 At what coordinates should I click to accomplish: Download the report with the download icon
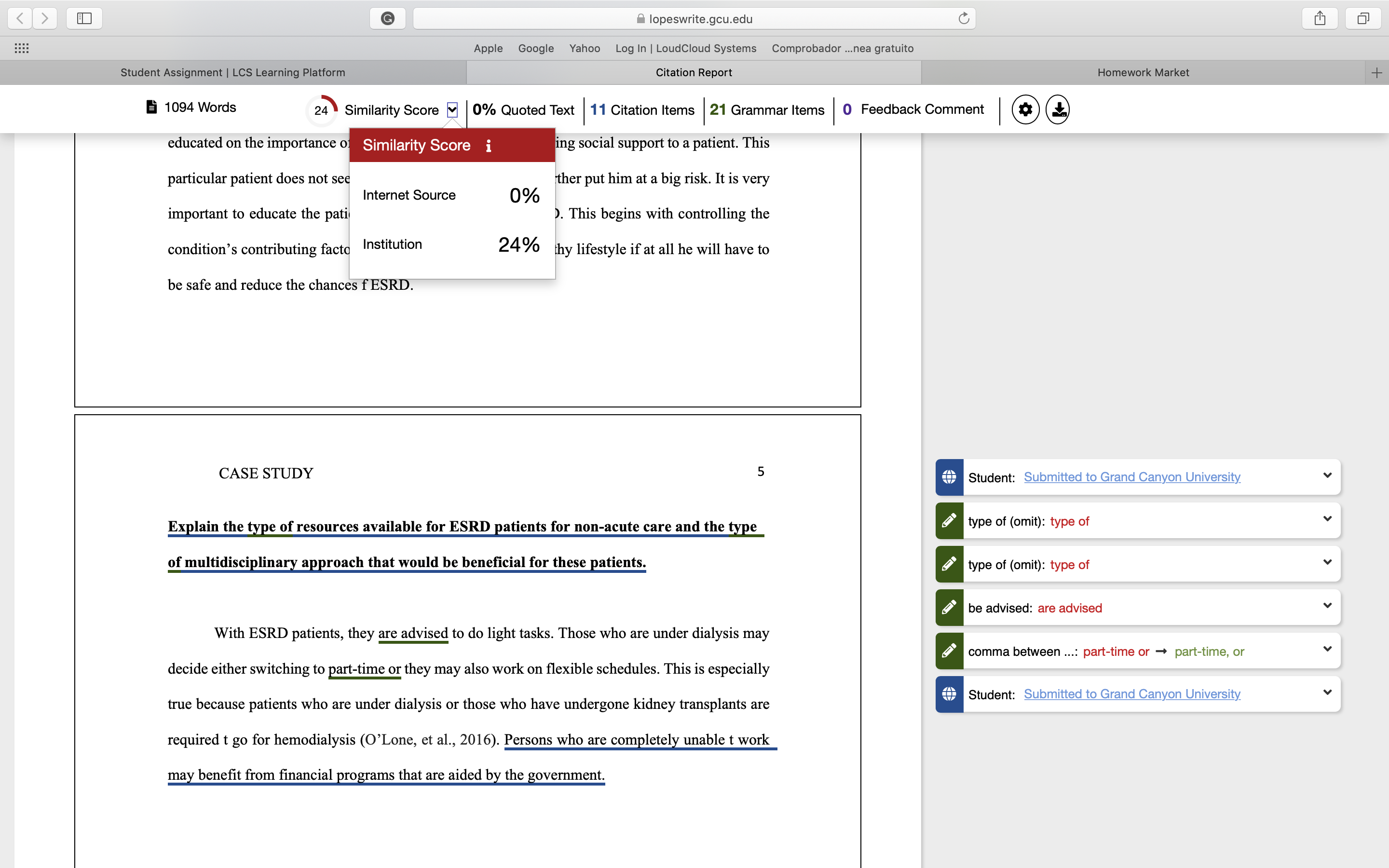[1057, 109]
